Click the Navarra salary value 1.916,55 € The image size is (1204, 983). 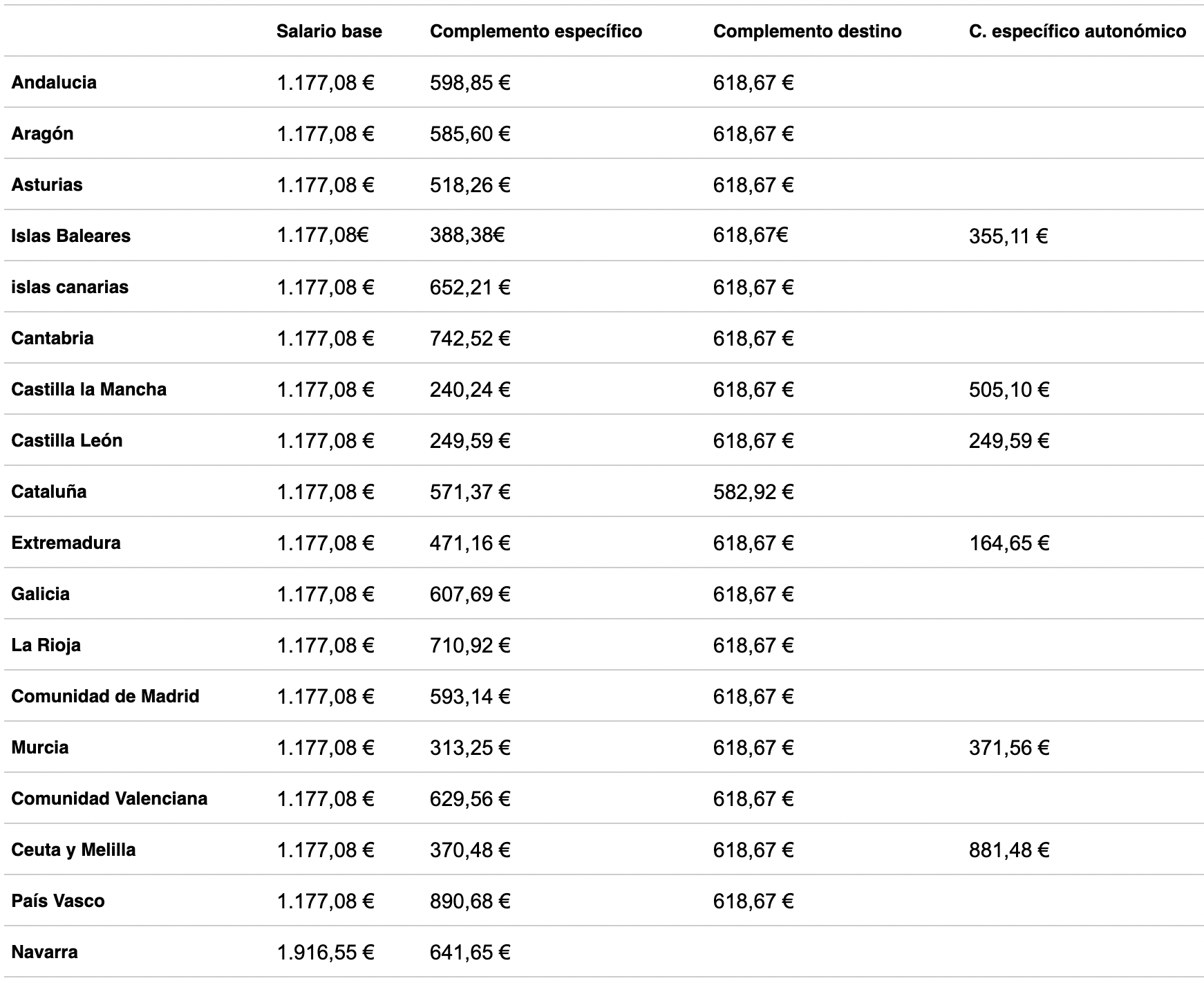pyautogui.click(x=326, y=952)
